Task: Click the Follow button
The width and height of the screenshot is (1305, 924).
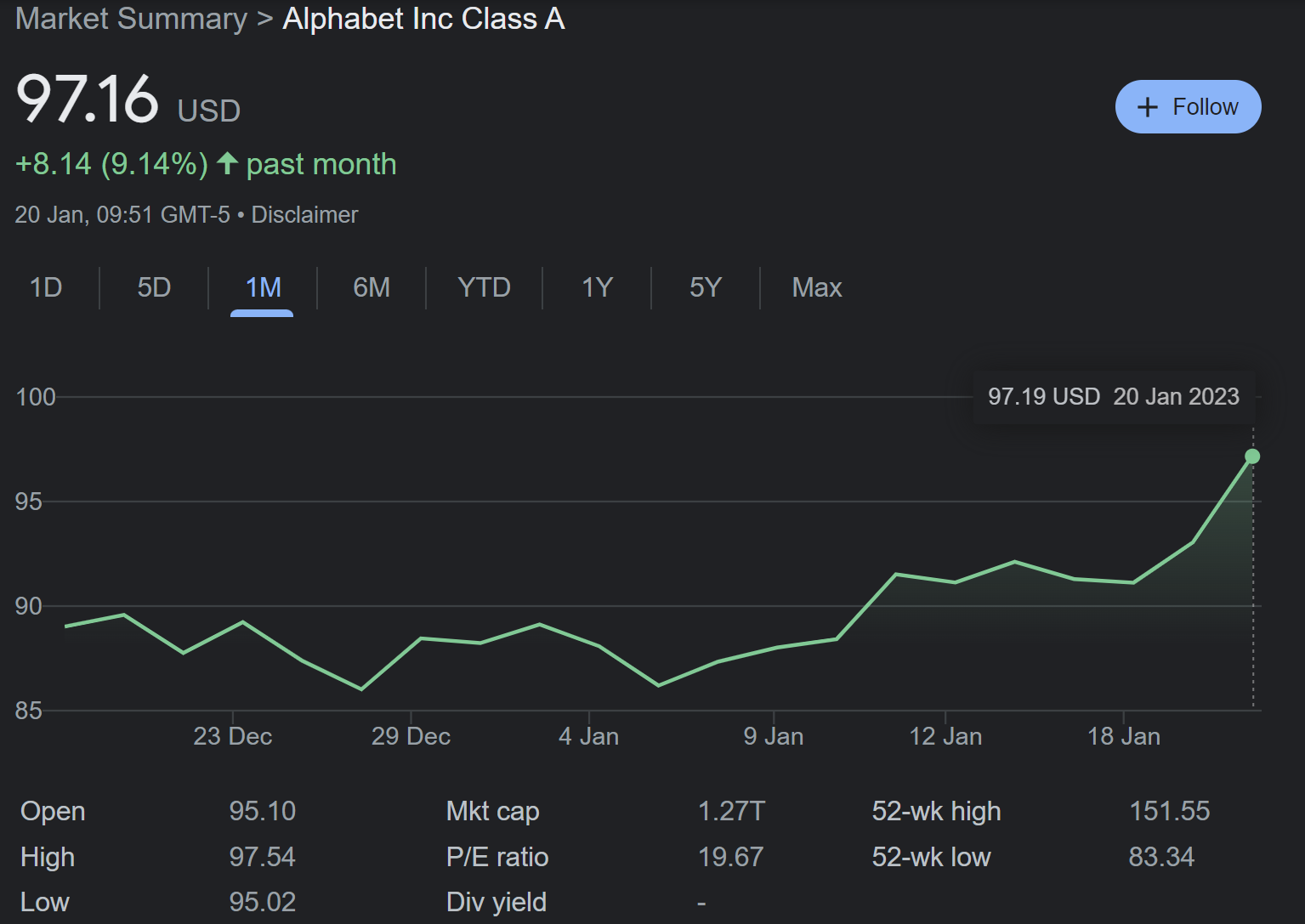Action: tap(1188, 107)
